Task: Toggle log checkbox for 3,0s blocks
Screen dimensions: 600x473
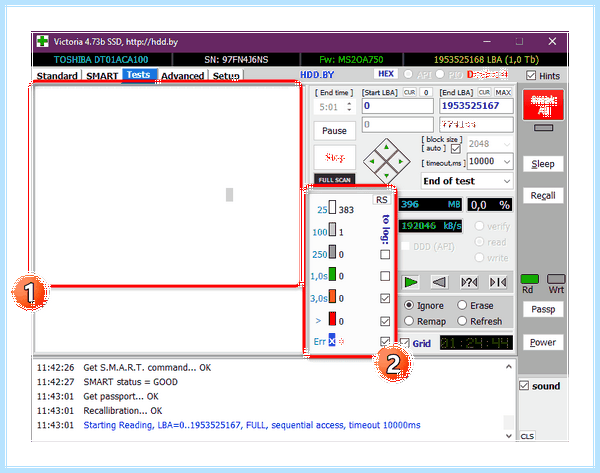Action: [385, 298]
